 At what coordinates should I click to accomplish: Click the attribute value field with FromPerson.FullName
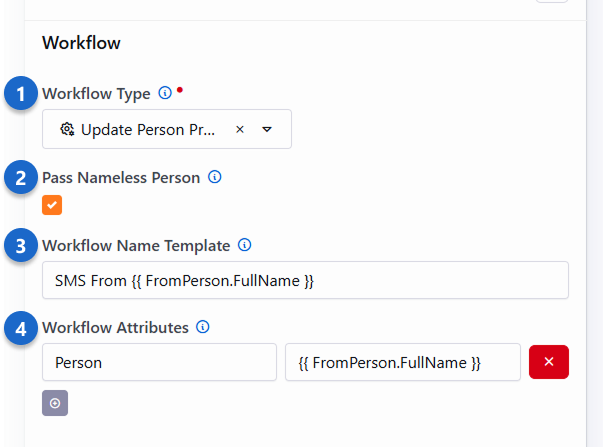tap(402, 362)
